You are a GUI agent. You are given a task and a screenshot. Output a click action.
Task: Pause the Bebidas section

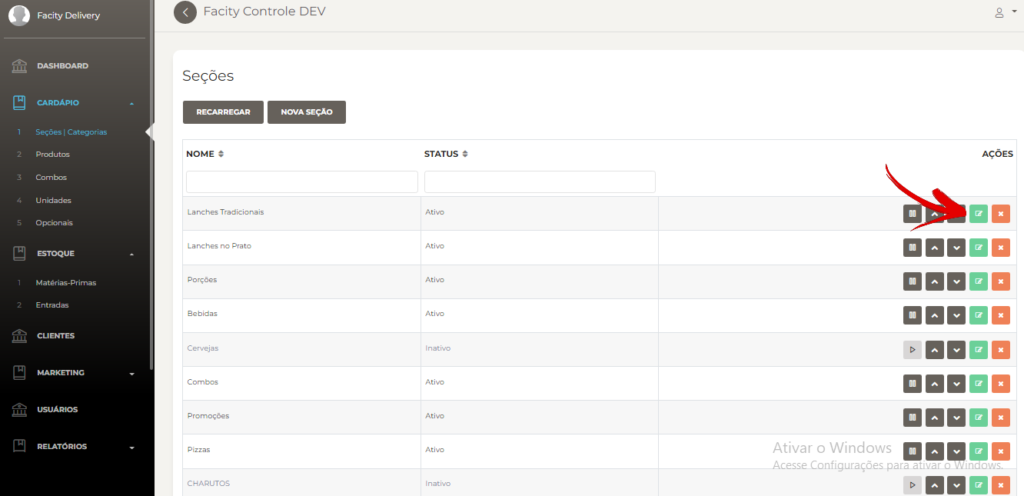coord(912,315)
